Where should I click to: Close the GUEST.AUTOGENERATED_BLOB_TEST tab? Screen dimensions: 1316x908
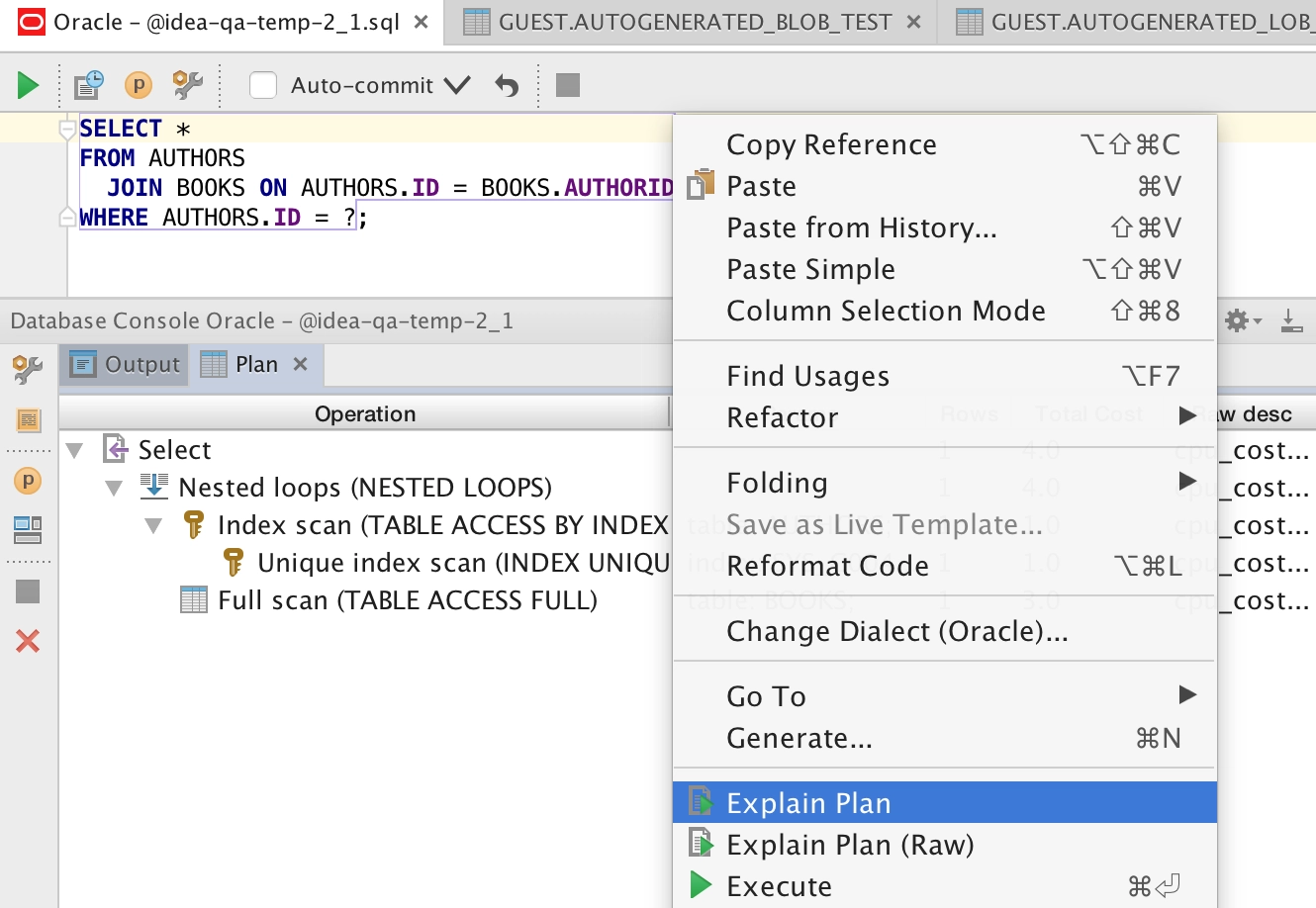[914, 22]
